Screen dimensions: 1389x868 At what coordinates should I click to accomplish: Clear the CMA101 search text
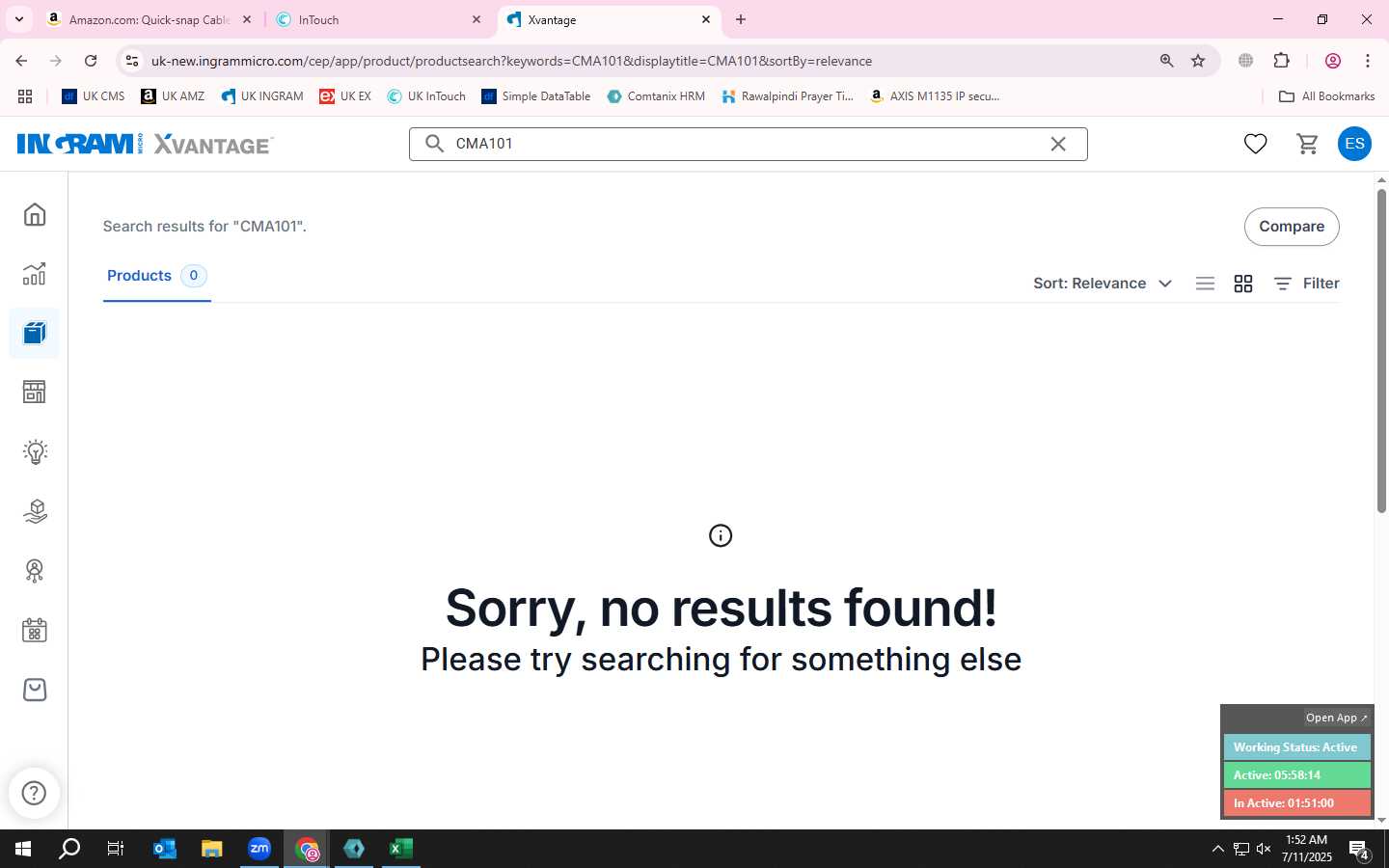pyautogui.click(x=1058, y=144)
